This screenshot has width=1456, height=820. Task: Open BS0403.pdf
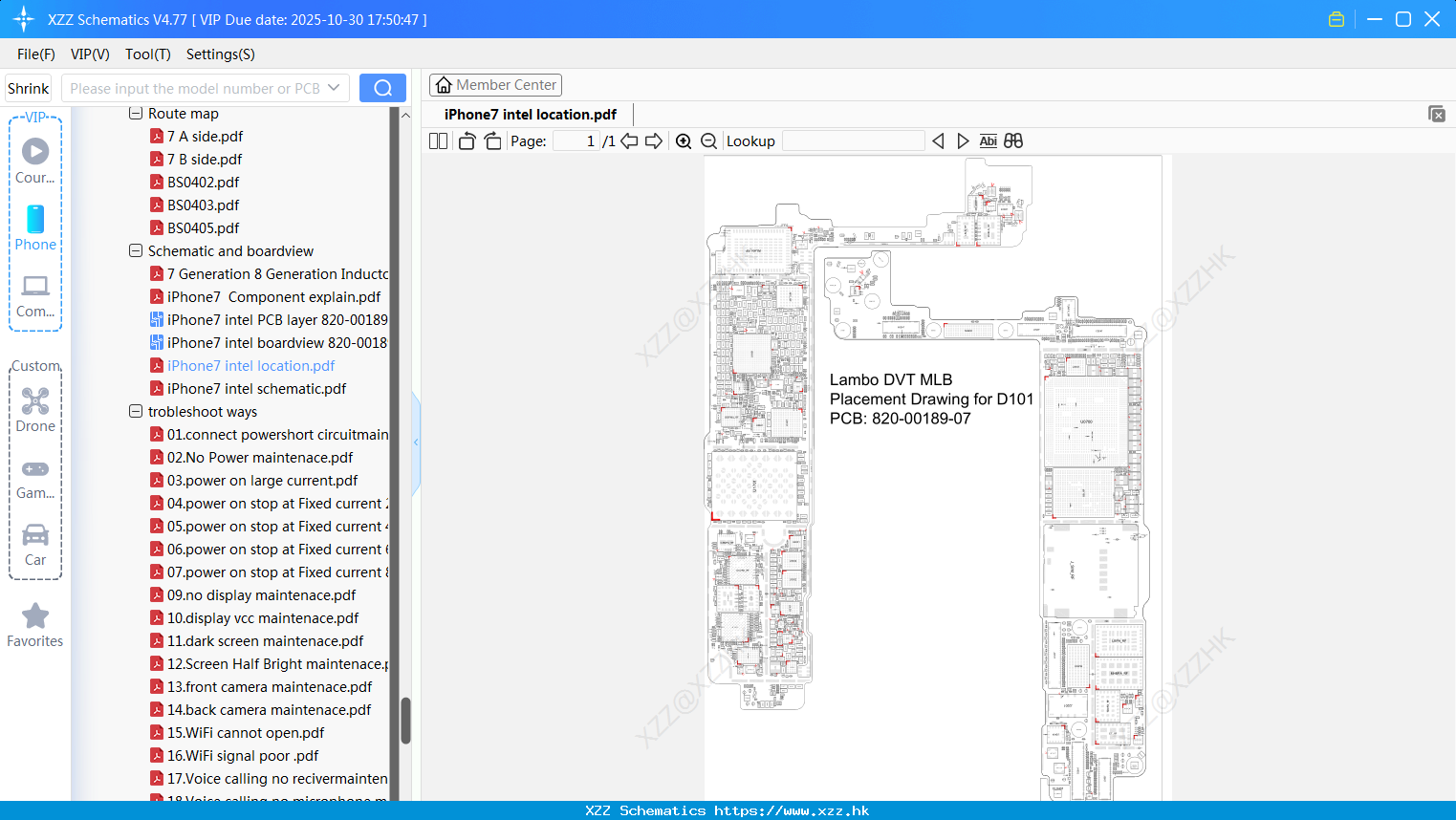(194, 205)
